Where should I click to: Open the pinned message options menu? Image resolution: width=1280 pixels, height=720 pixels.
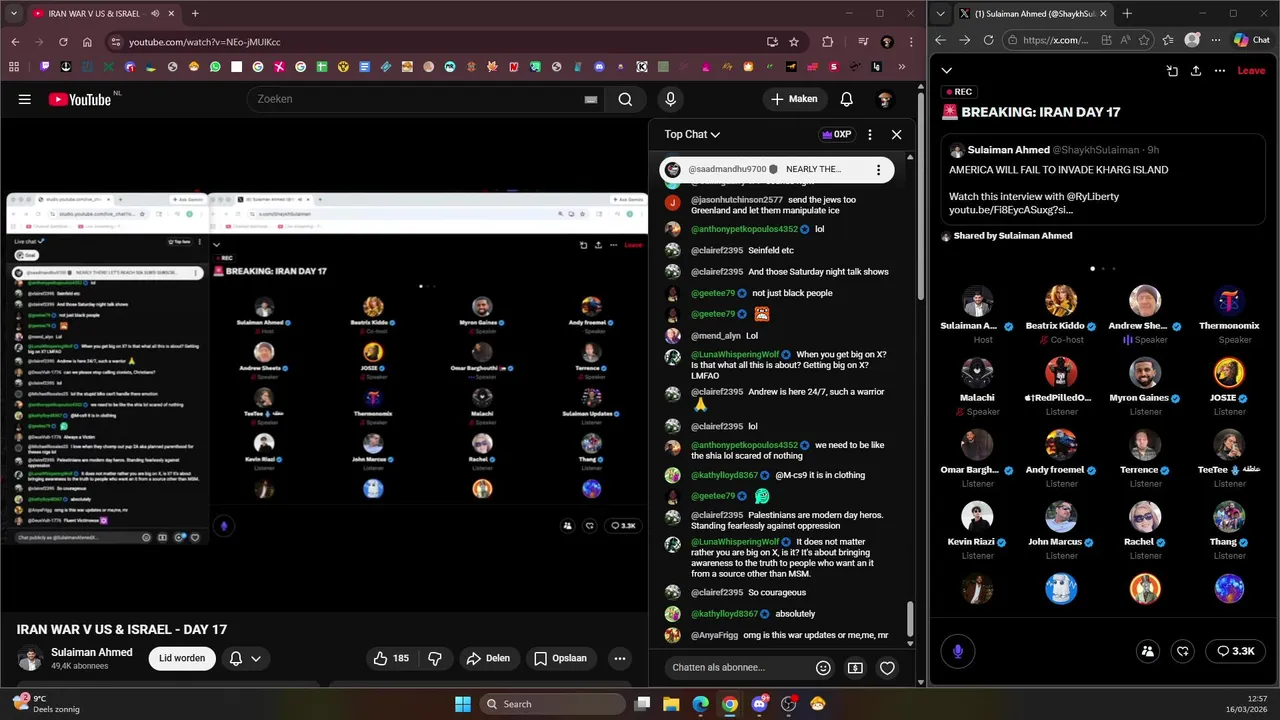878,170
